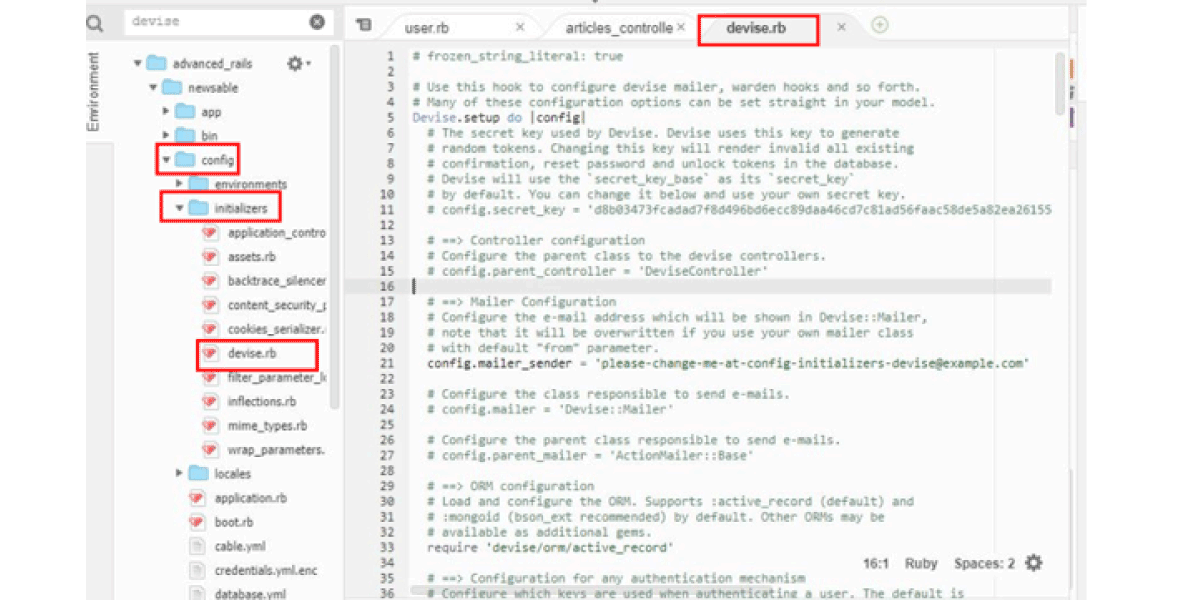This screenshot has width=1200, height=600.
Task: Select the newsable folder icon
Action: 171,88
